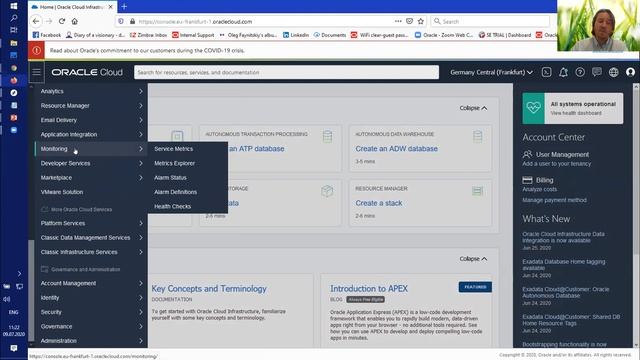Open the Exadata Database Home tagging news item

[x=564, y=265]
